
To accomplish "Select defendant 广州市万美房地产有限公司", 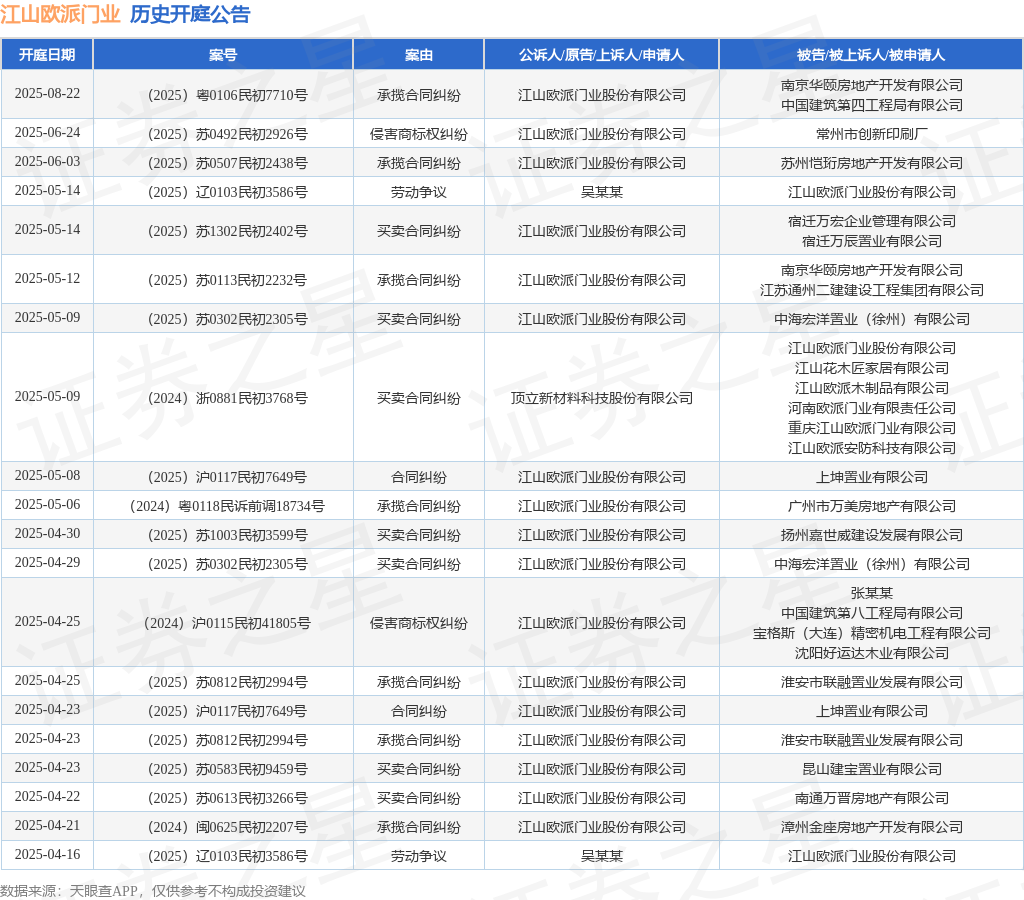I will click(x=872, y=506).
